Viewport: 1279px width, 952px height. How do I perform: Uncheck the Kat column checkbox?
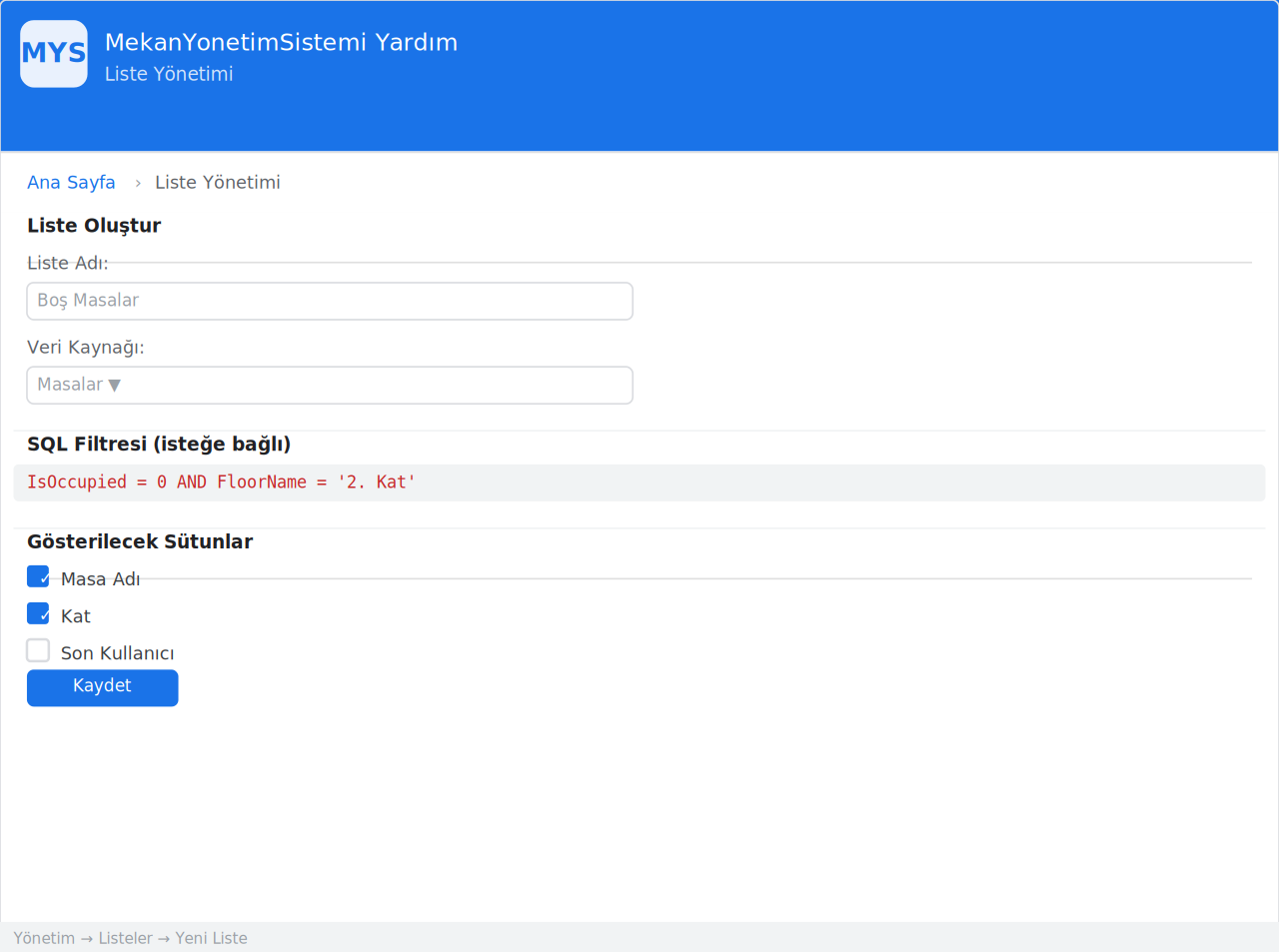[x=38, y=613]
